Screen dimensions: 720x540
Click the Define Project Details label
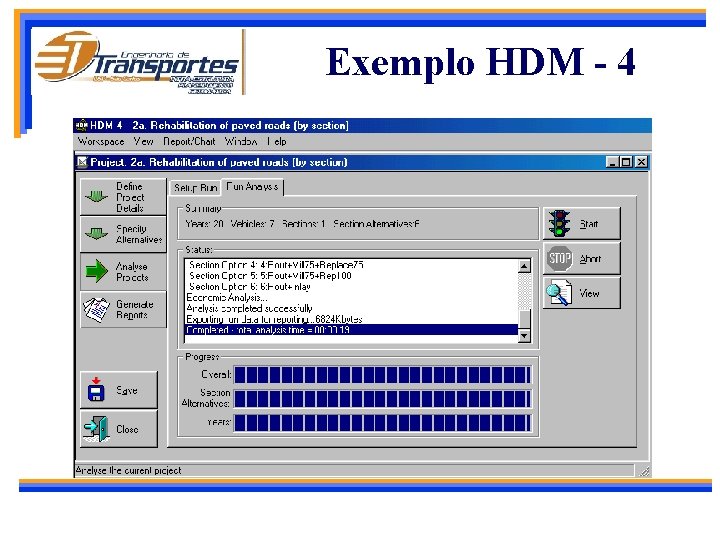130,197
